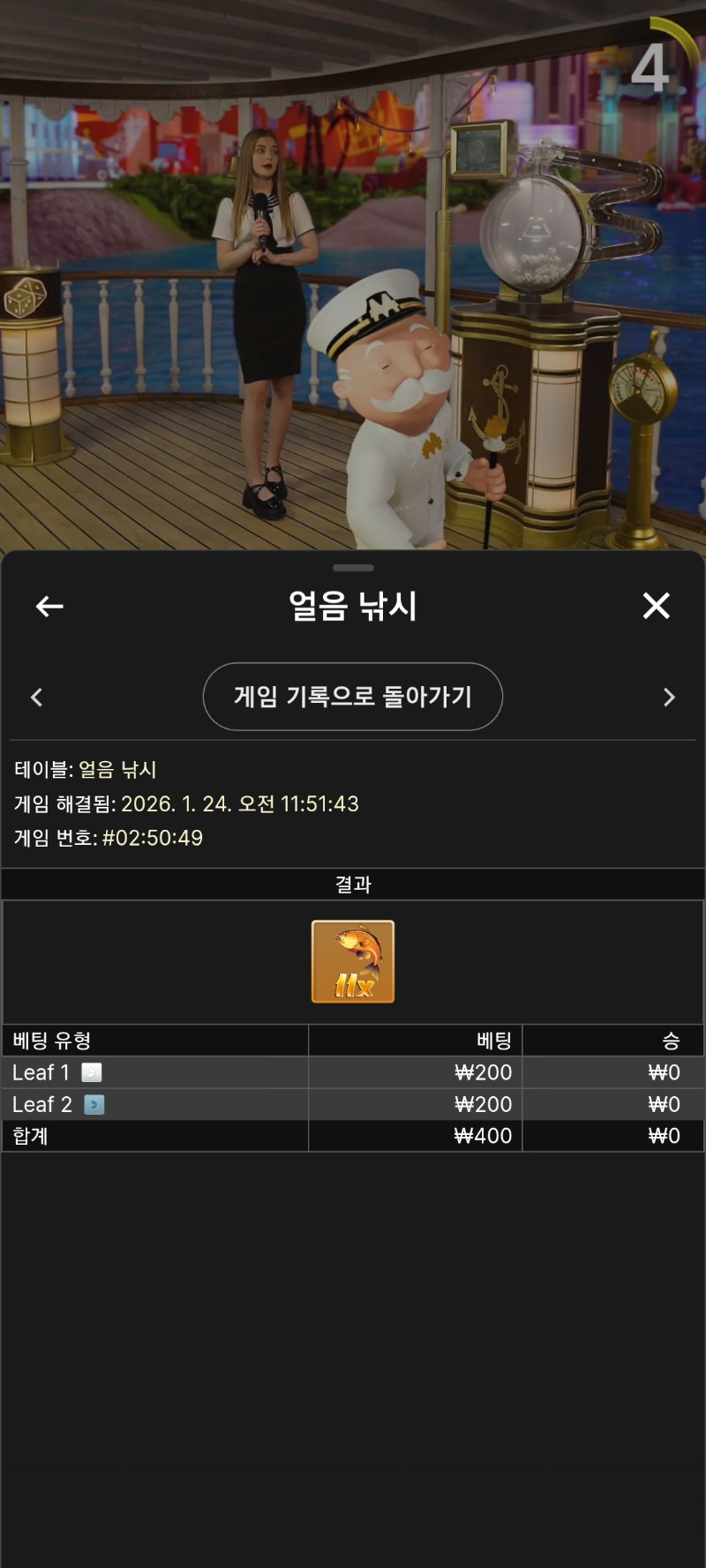Click the game number #02:50:49
Image resolution: width=706 pixels, height=1568 pixels.
click(153, 838)
